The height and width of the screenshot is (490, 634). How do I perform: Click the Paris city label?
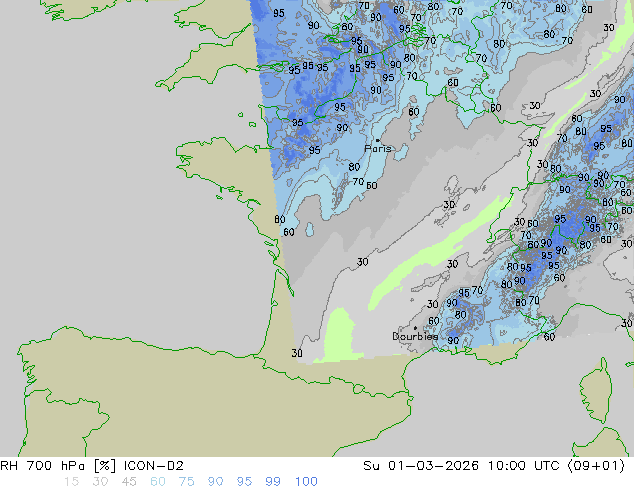pyautogui.click(x=378, y=149)
